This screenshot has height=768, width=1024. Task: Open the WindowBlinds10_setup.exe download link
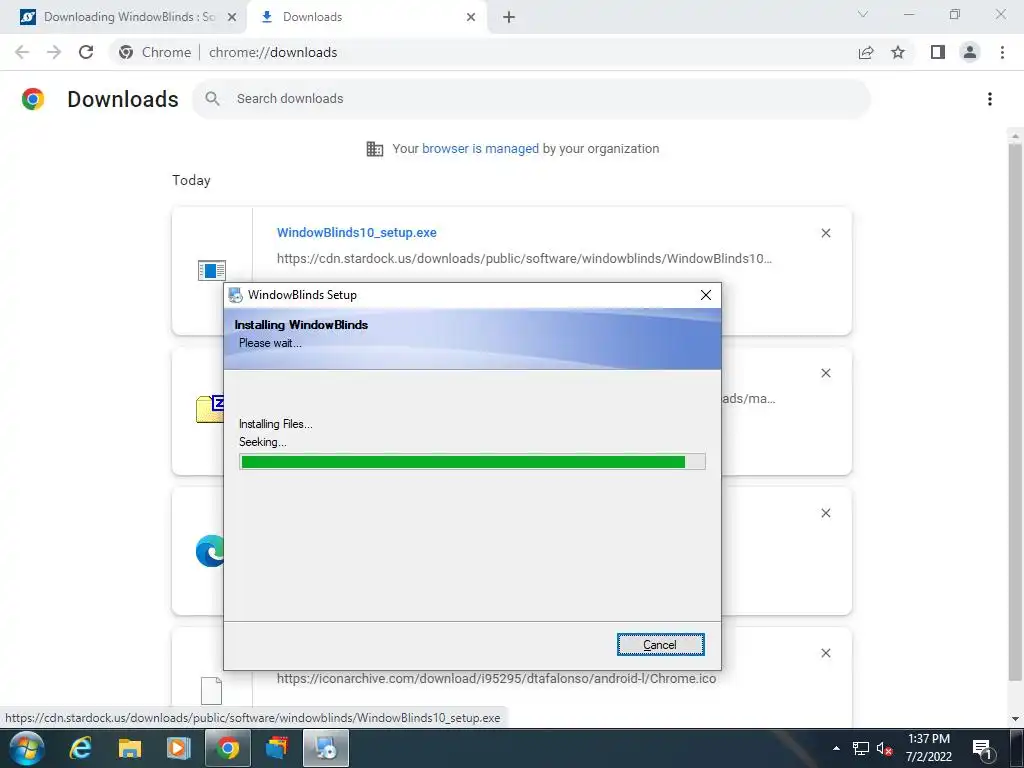click(x=357, y=232)
